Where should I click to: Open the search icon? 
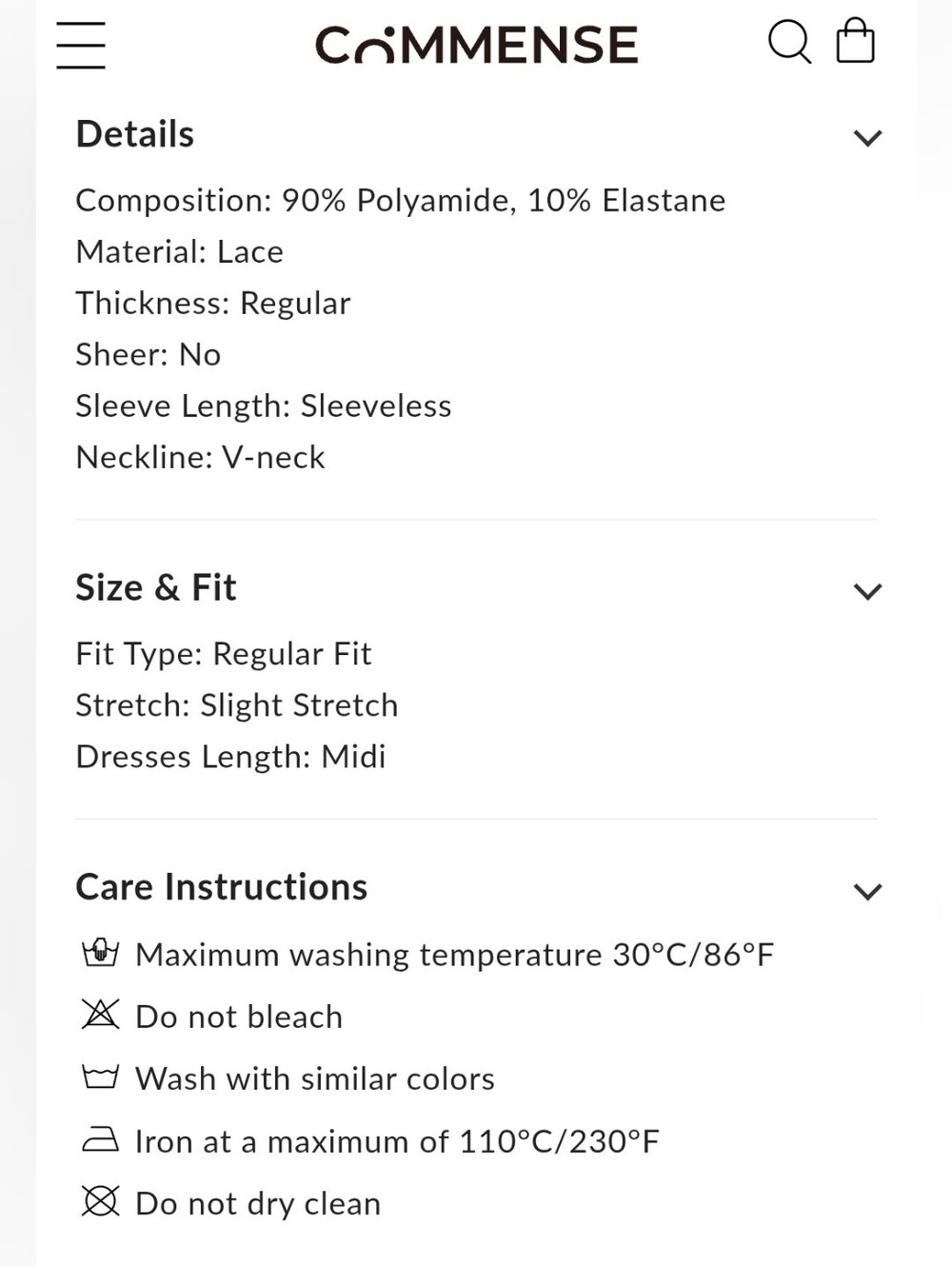pos(789,43)
